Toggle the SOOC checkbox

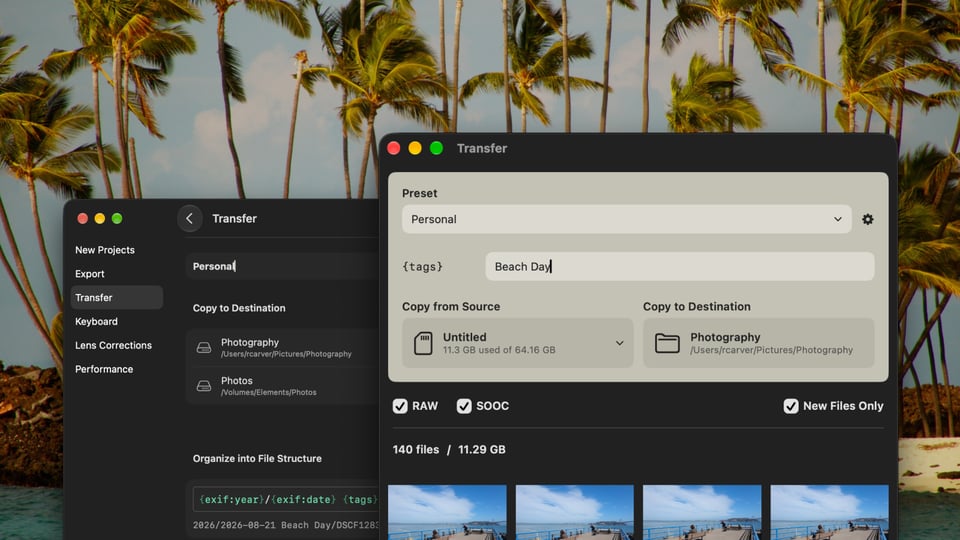464,406
